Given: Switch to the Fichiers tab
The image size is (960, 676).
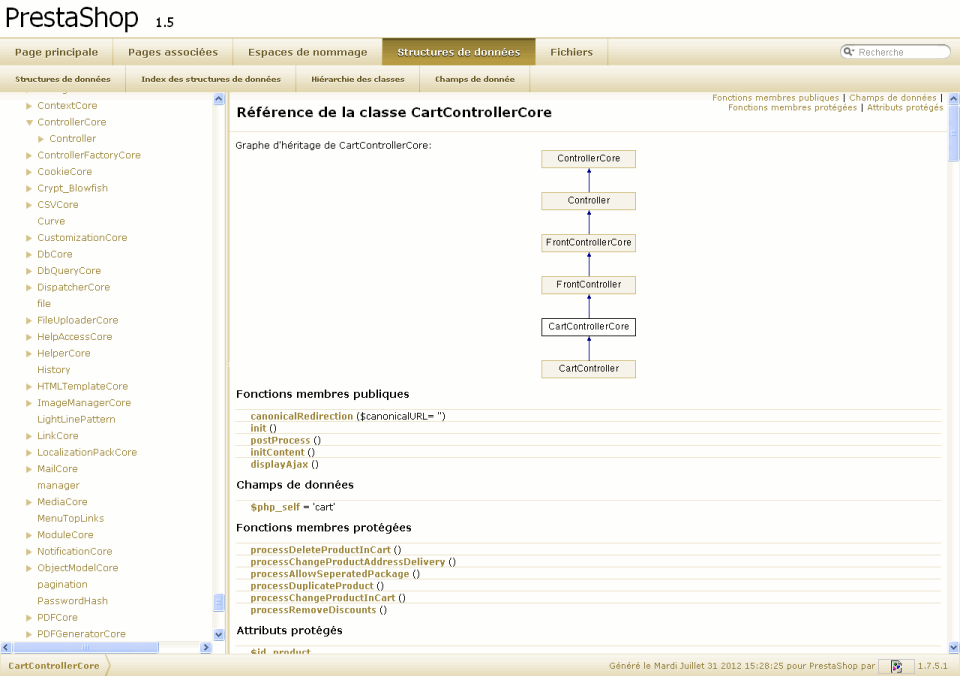Looking at the screenshot, I should 571,52.
